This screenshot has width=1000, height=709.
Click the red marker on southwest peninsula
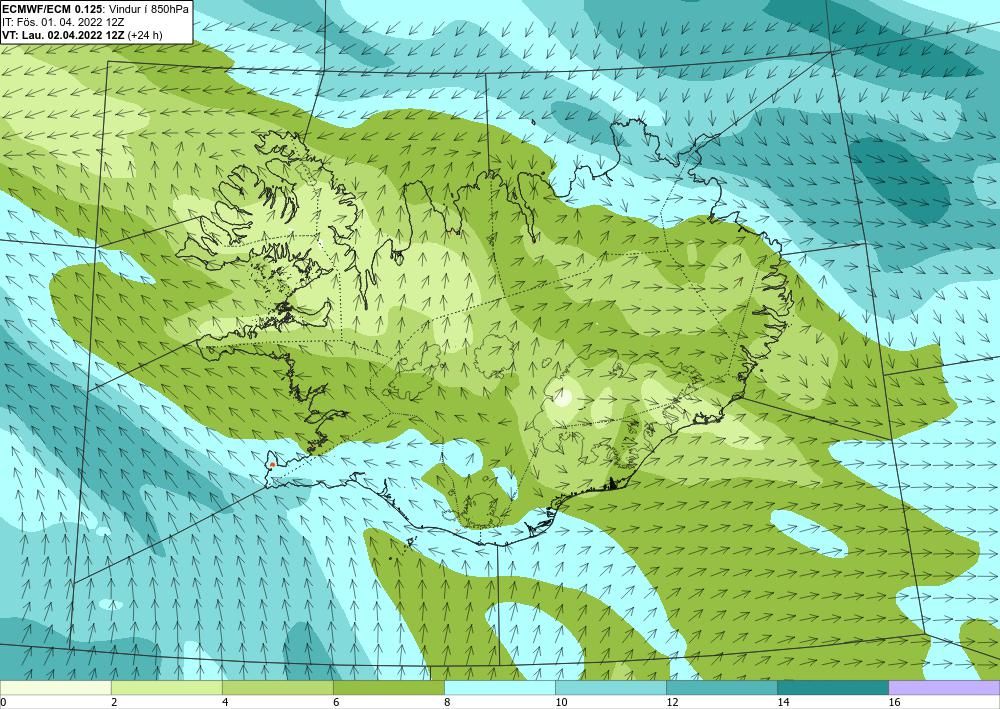click(x=272, y=465)
